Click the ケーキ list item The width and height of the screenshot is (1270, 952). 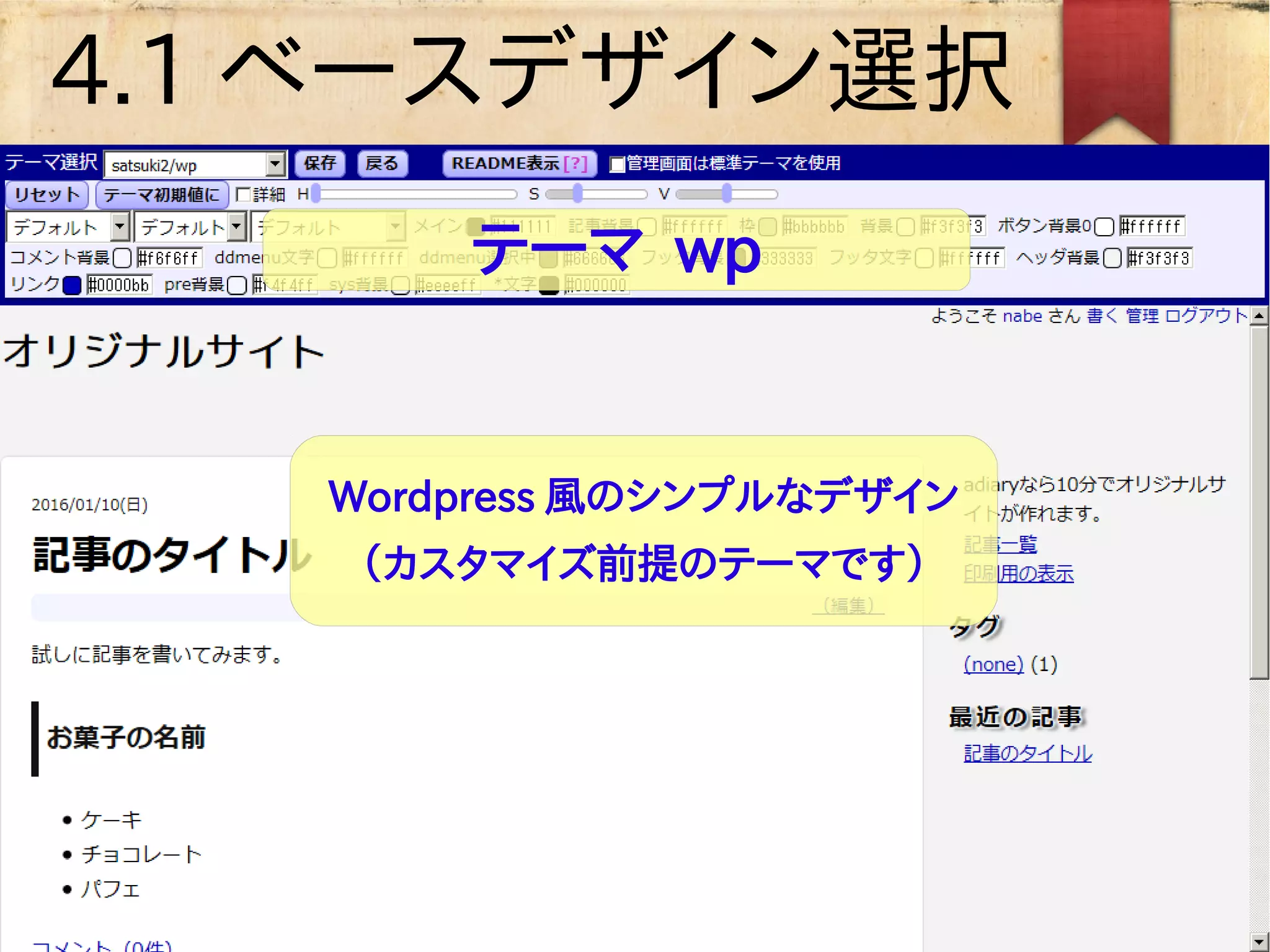(112, 820)
